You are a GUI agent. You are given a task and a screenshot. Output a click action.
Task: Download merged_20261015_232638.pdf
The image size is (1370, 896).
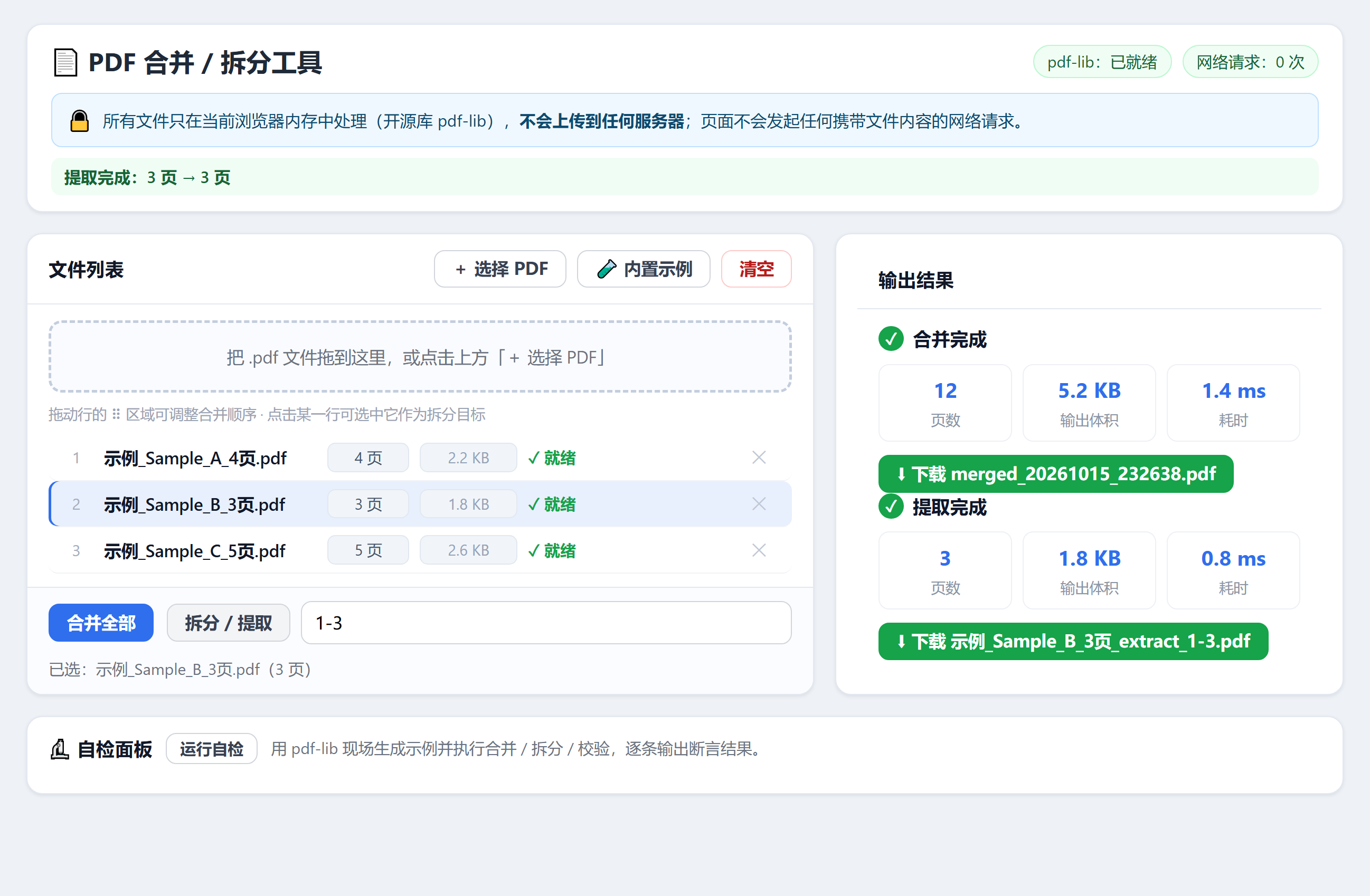[x=1056, y=474]
